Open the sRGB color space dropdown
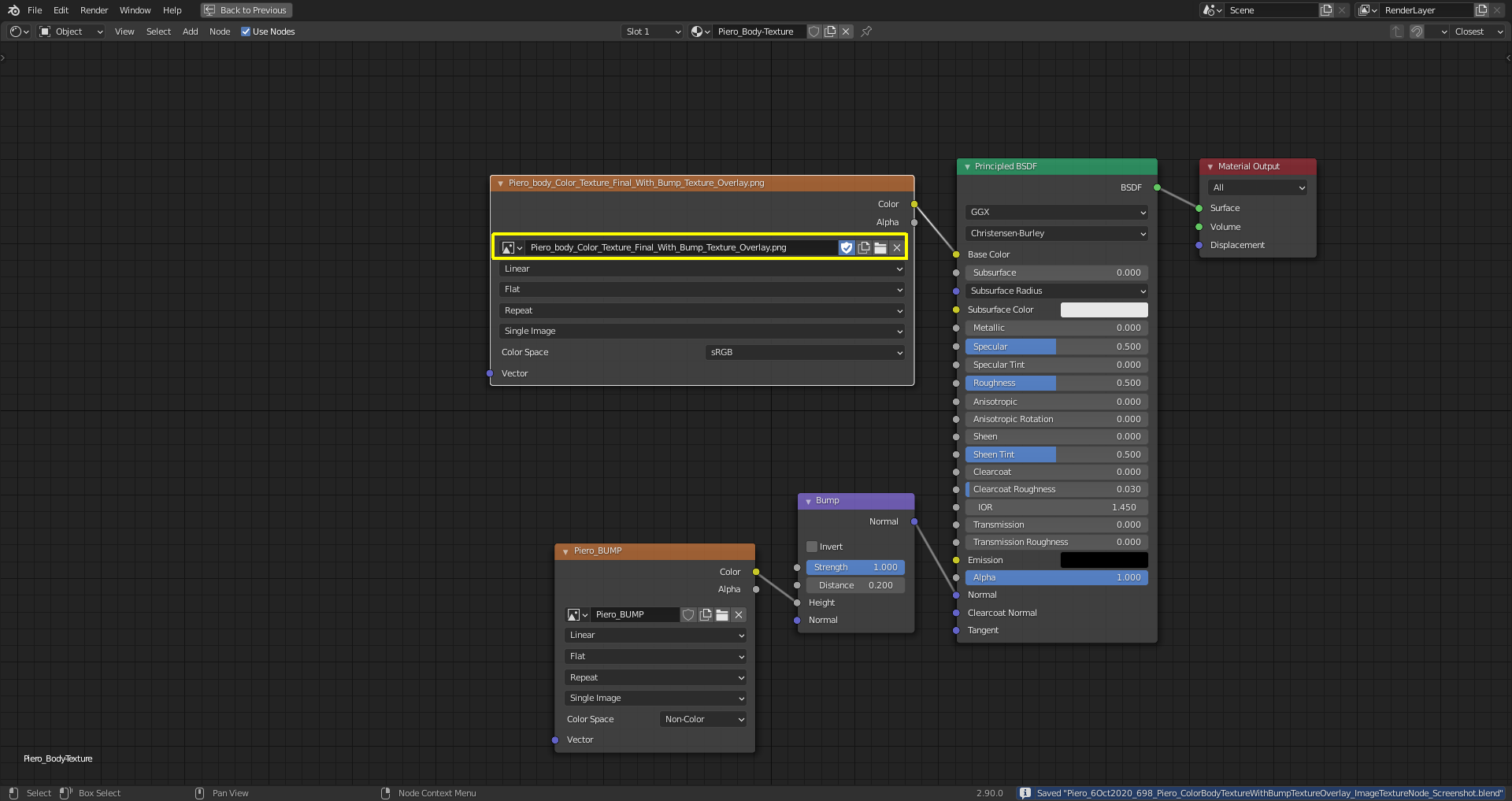The width and height of the screenshot is (1512, 801). coord(805,352)
